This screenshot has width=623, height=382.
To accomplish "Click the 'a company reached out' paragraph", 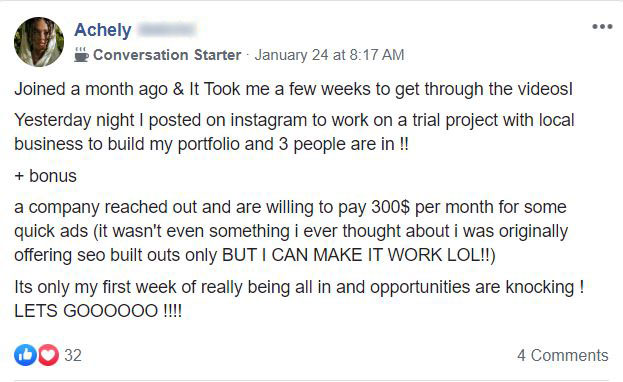I will coord(291,231).
